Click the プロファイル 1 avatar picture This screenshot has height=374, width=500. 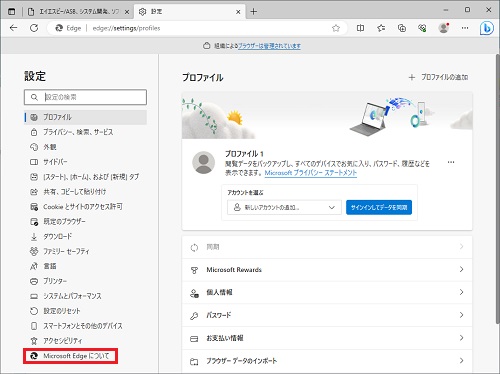click(204, 163)
